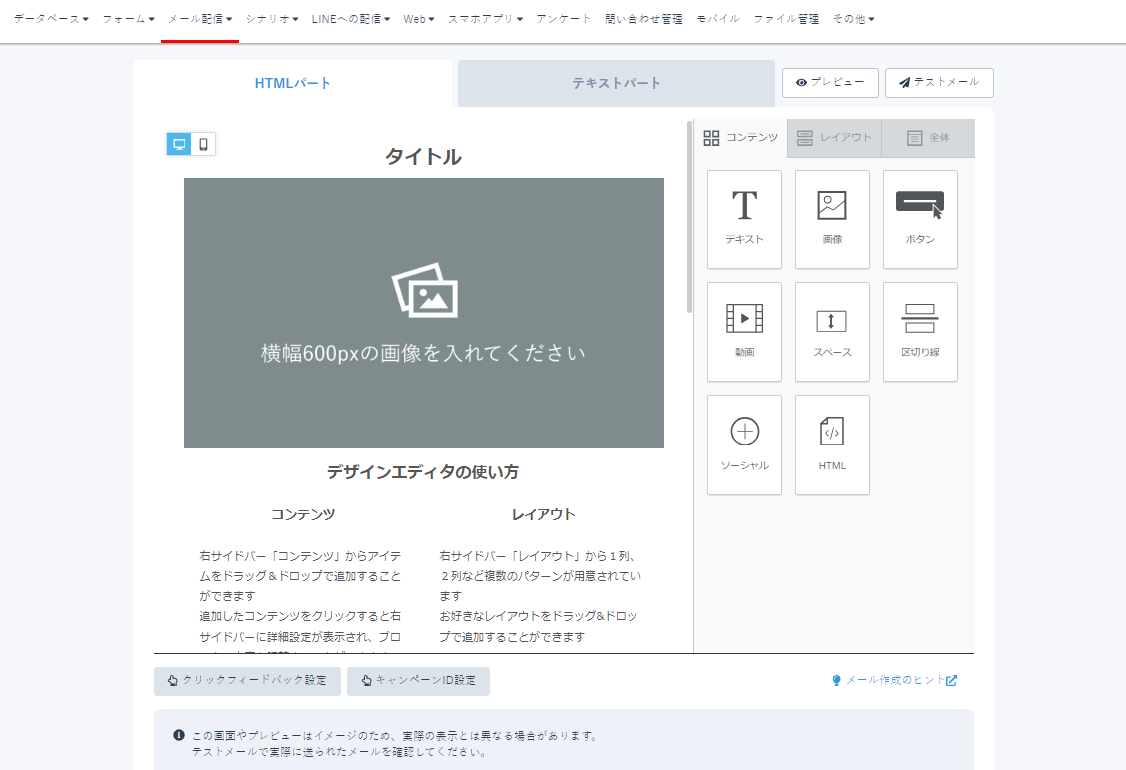Switch preview to mobile view
This screenshot has width=1126, height=770.
(202, 143)
